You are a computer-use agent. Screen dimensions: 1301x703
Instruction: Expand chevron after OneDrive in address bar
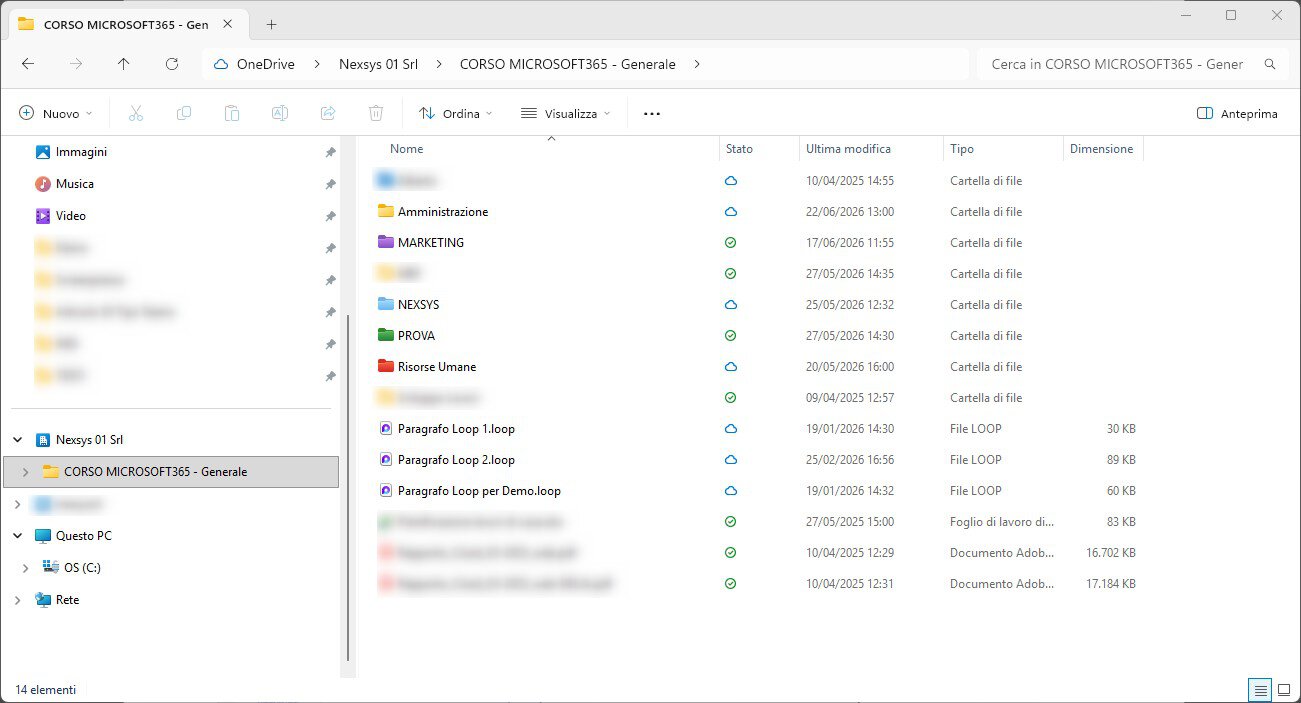click(317, 64)
